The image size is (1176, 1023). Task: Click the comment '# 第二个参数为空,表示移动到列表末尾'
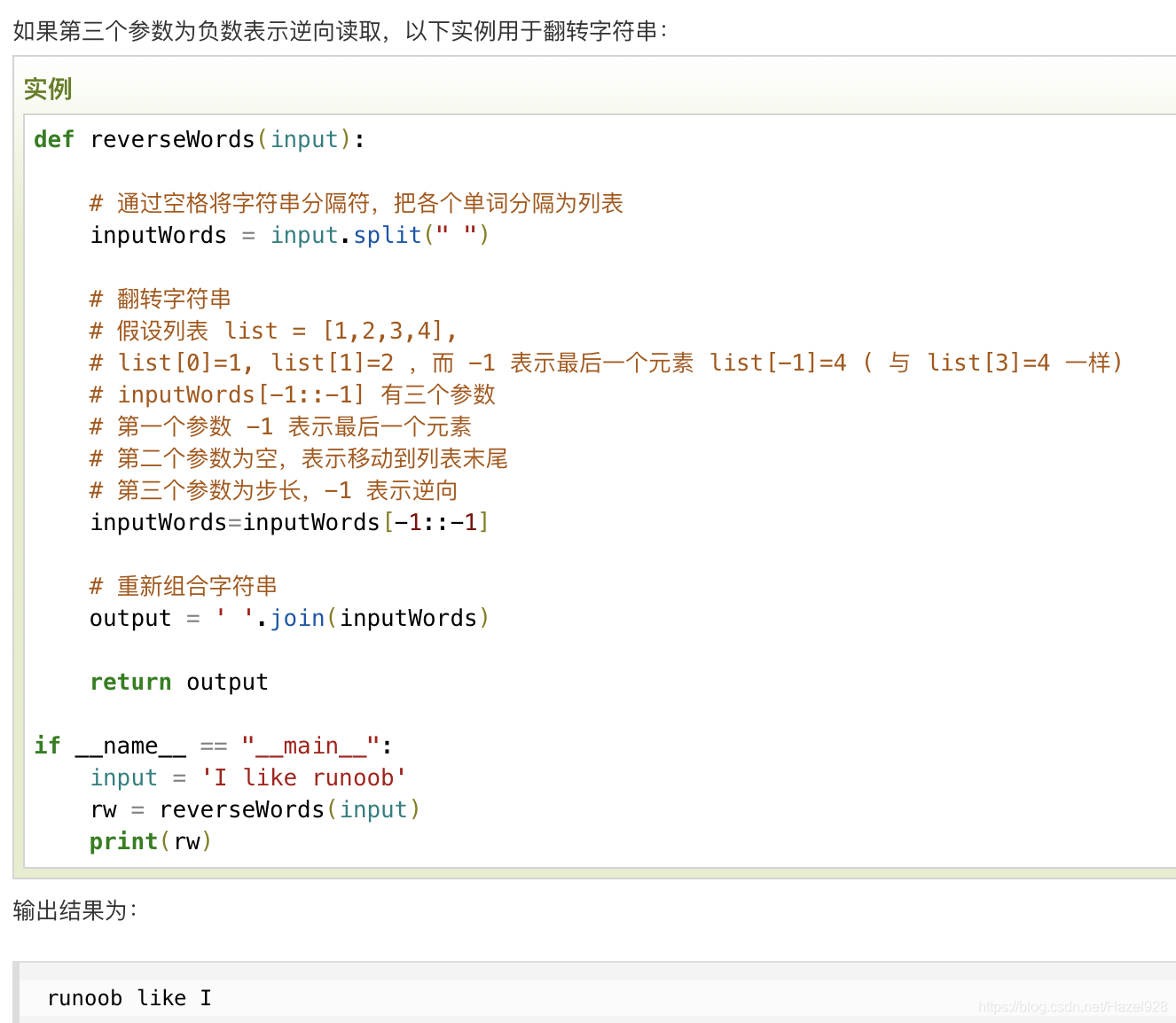[x=299, y=458]
